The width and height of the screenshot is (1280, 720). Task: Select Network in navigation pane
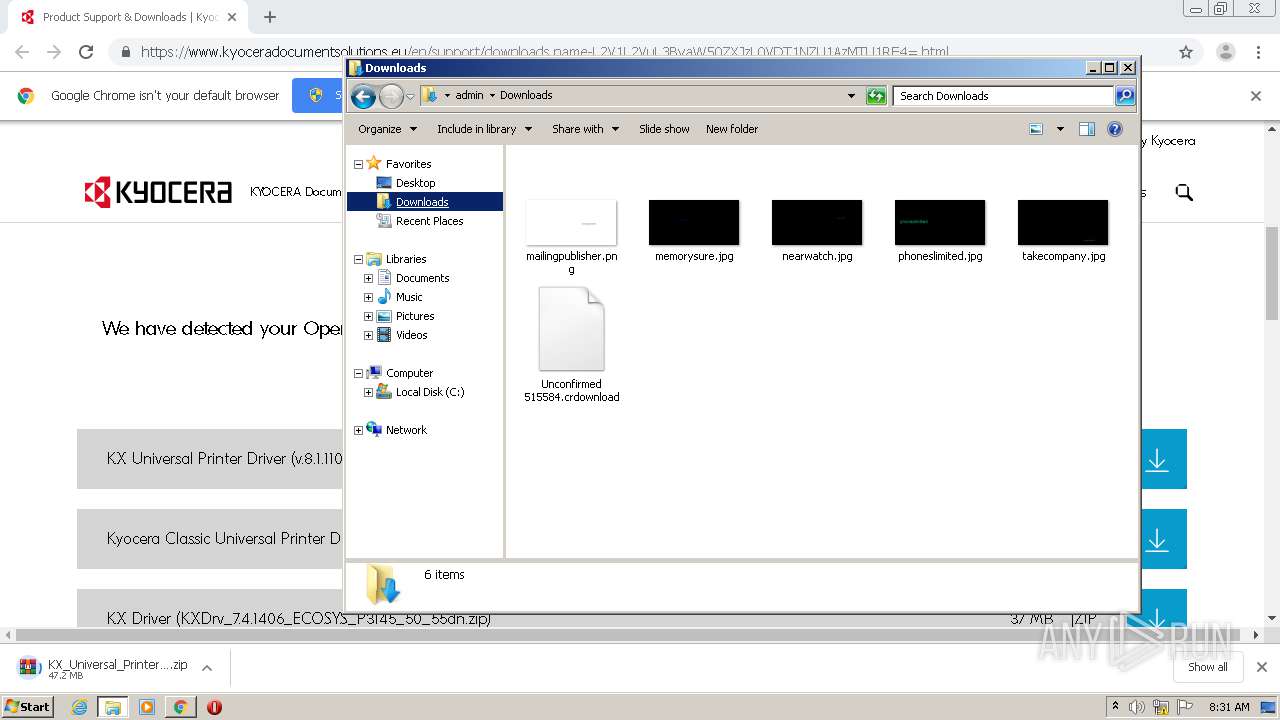click(406, 430)
